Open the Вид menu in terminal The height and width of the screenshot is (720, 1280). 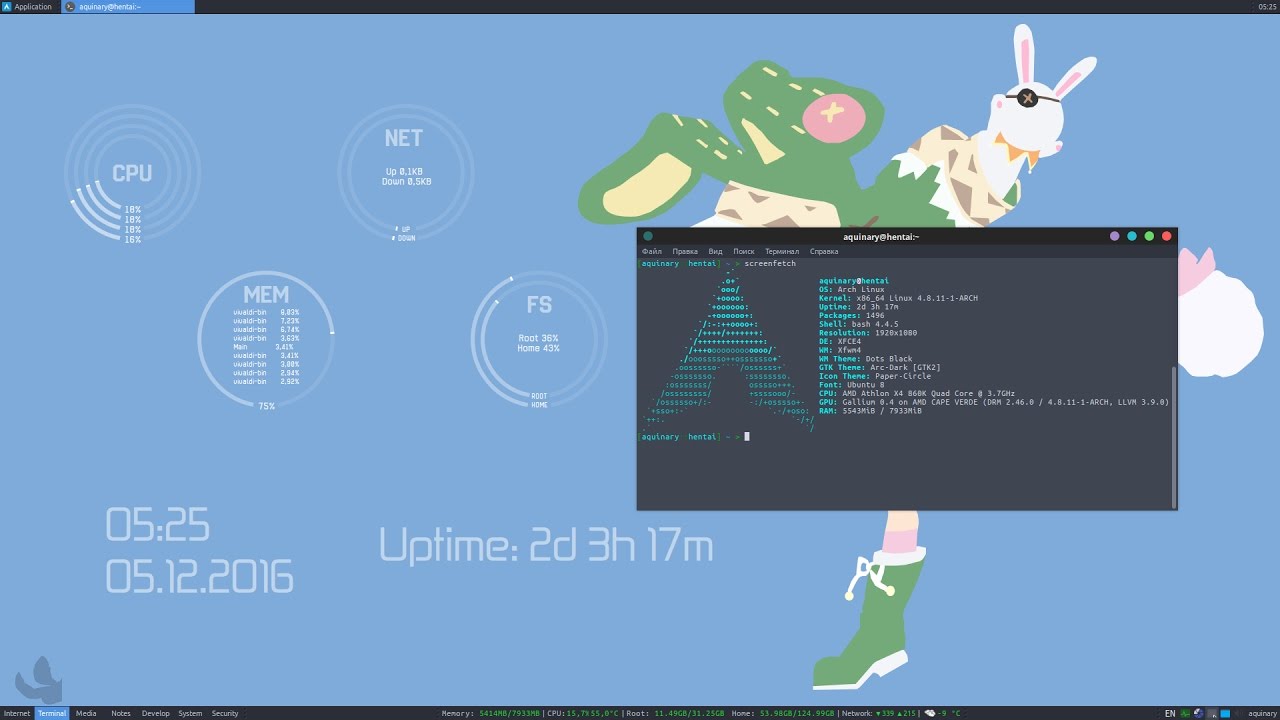pos(715,252)
